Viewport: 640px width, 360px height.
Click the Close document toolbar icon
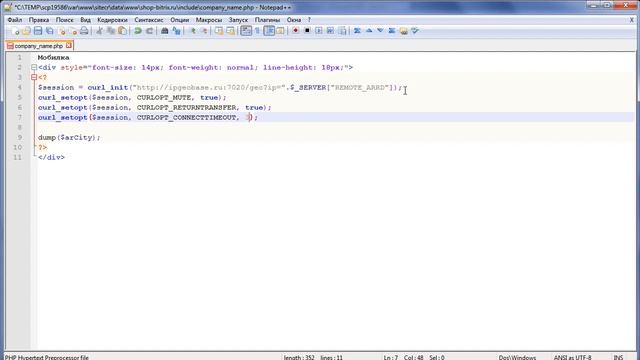(62, 31)
